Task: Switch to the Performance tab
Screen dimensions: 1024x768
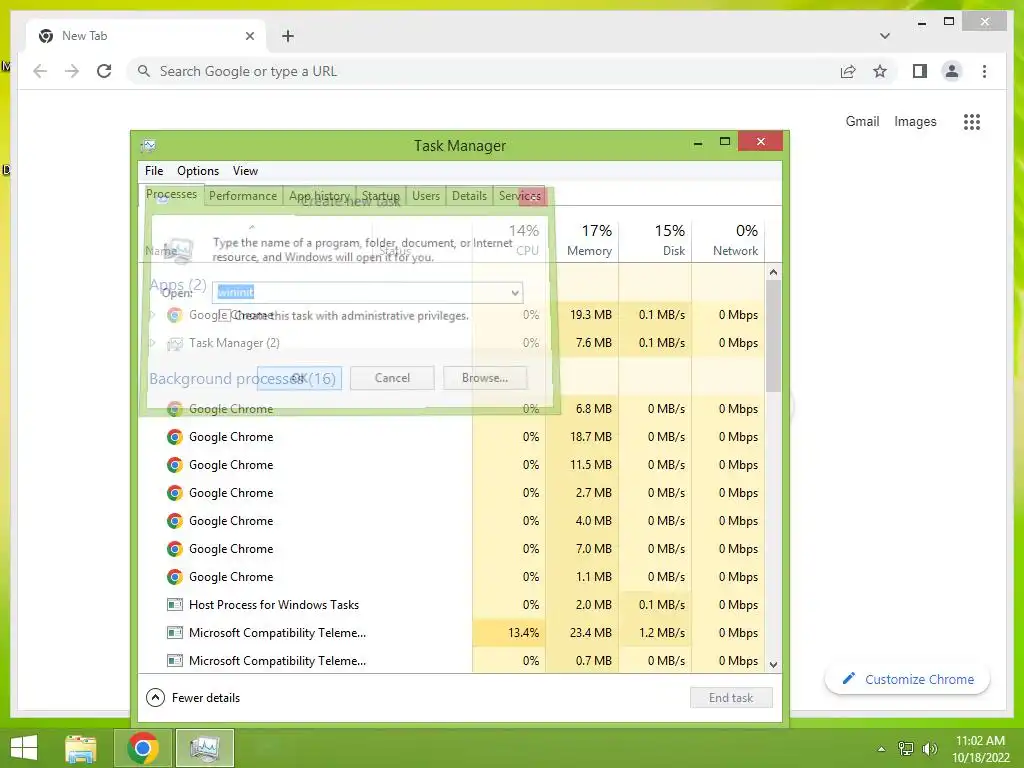Action: pyautogui.click(x=243, y=196)
